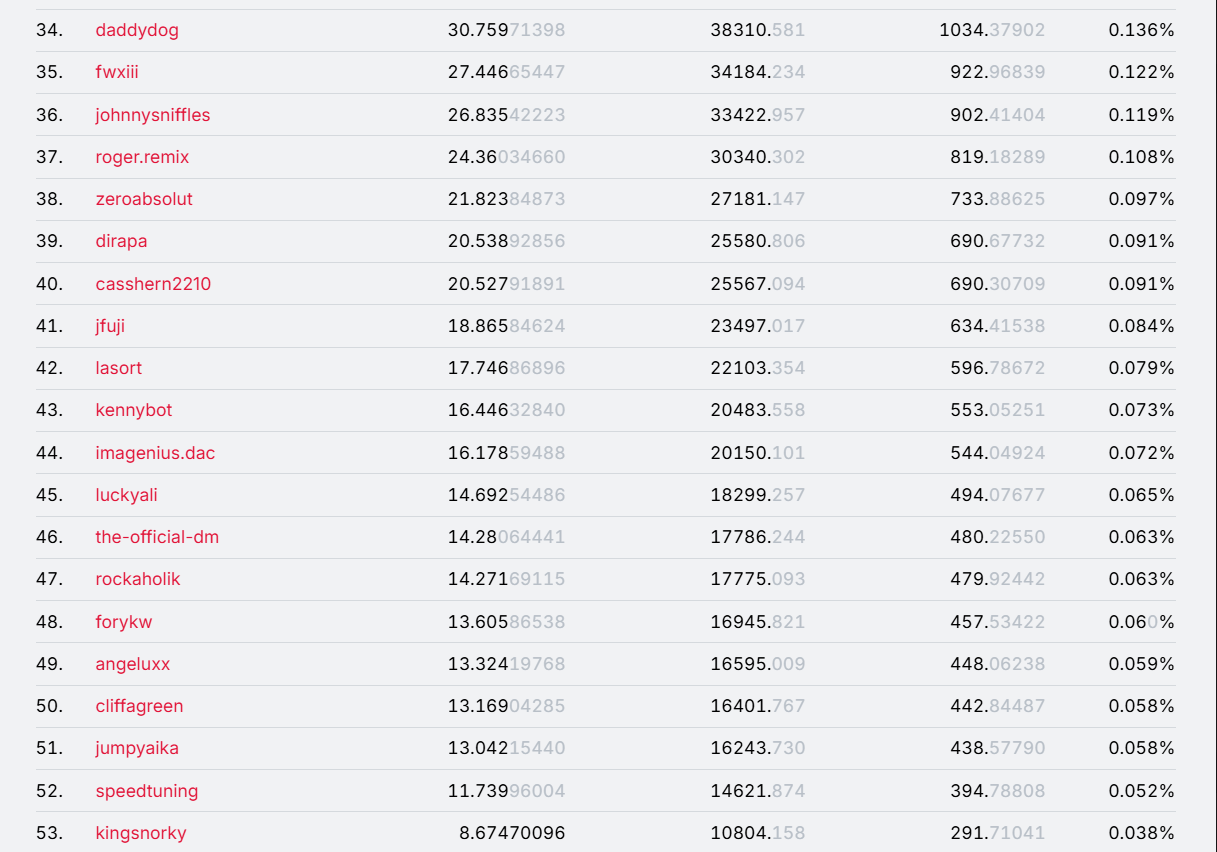Click the dirapa username link
Screen dimensions: 1217x852
point(121,241)
